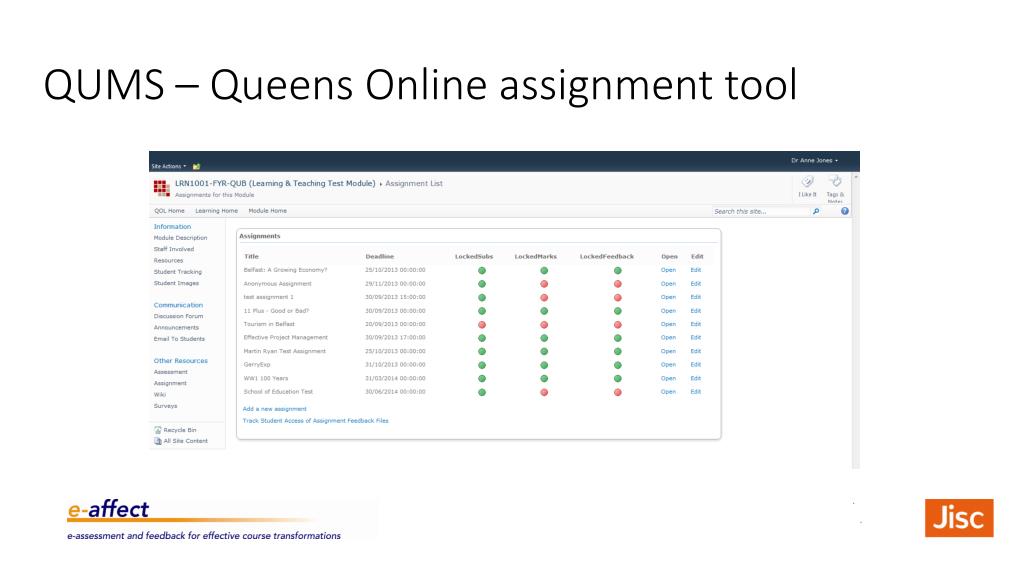
Task: Click the I Like It icon
Action: (807, 182)
